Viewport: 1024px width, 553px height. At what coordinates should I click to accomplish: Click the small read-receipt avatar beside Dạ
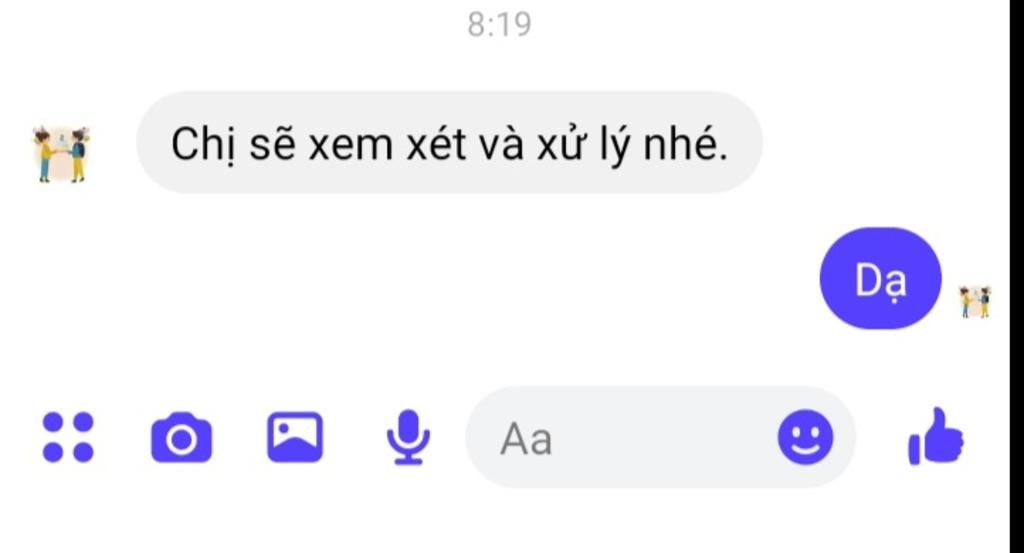(x=974, y=302)
